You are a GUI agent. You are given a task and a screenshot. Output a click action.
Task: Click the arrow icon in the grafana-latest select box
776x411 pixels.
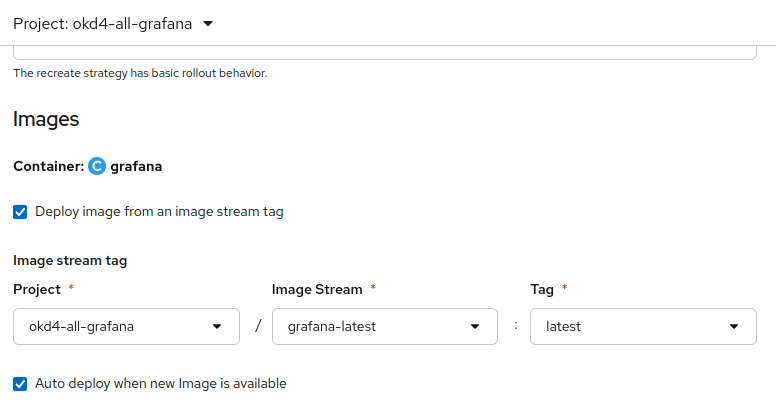click(x=476, y=326)
